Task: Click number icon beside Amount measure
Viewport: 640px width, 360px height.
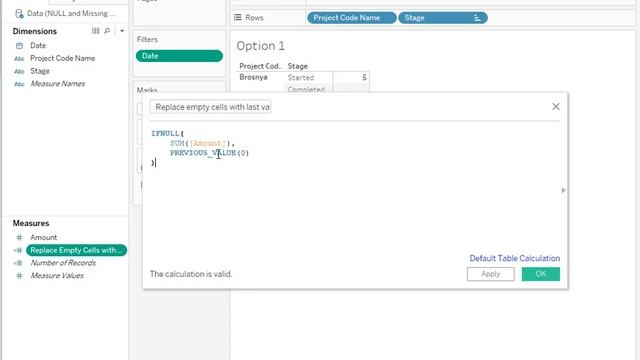Action: coord(19,238)
